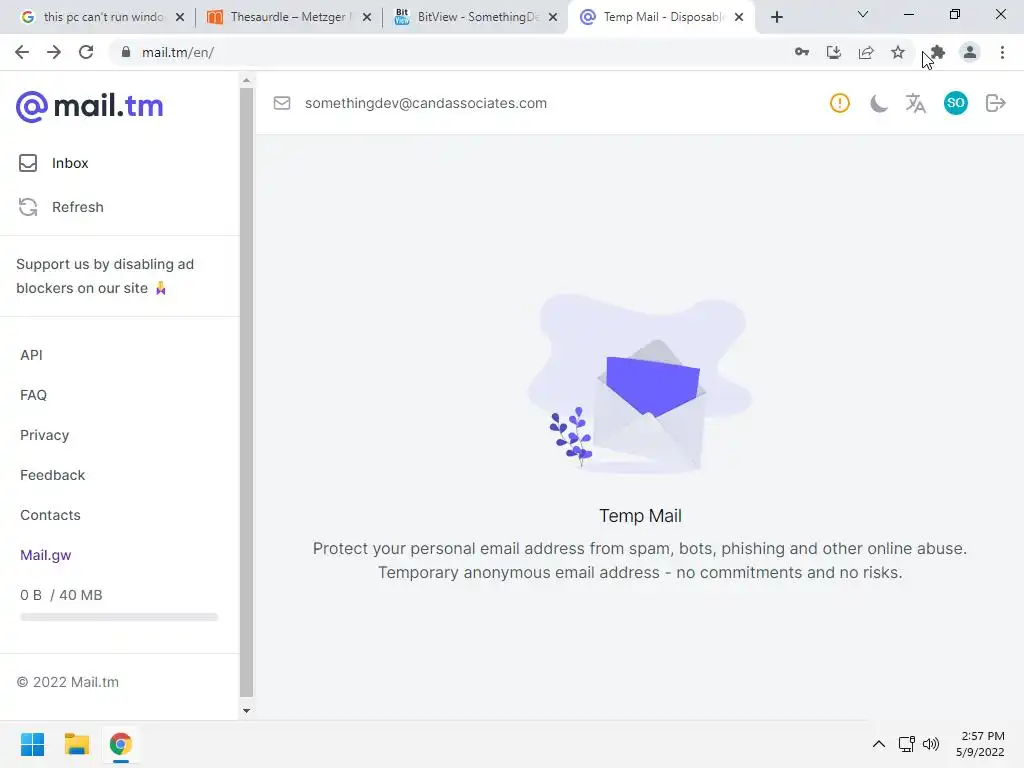The image size is (1024, 768).
Task: Click the storage usage progress bar
Action: 119,616
